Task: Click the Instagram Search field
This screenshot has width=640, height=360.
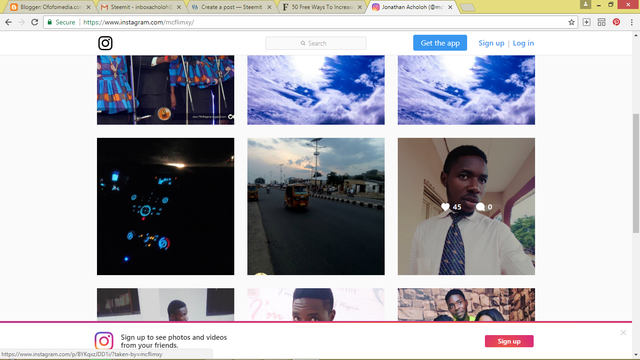Action: pyautogui.click(x=316, y=43)
